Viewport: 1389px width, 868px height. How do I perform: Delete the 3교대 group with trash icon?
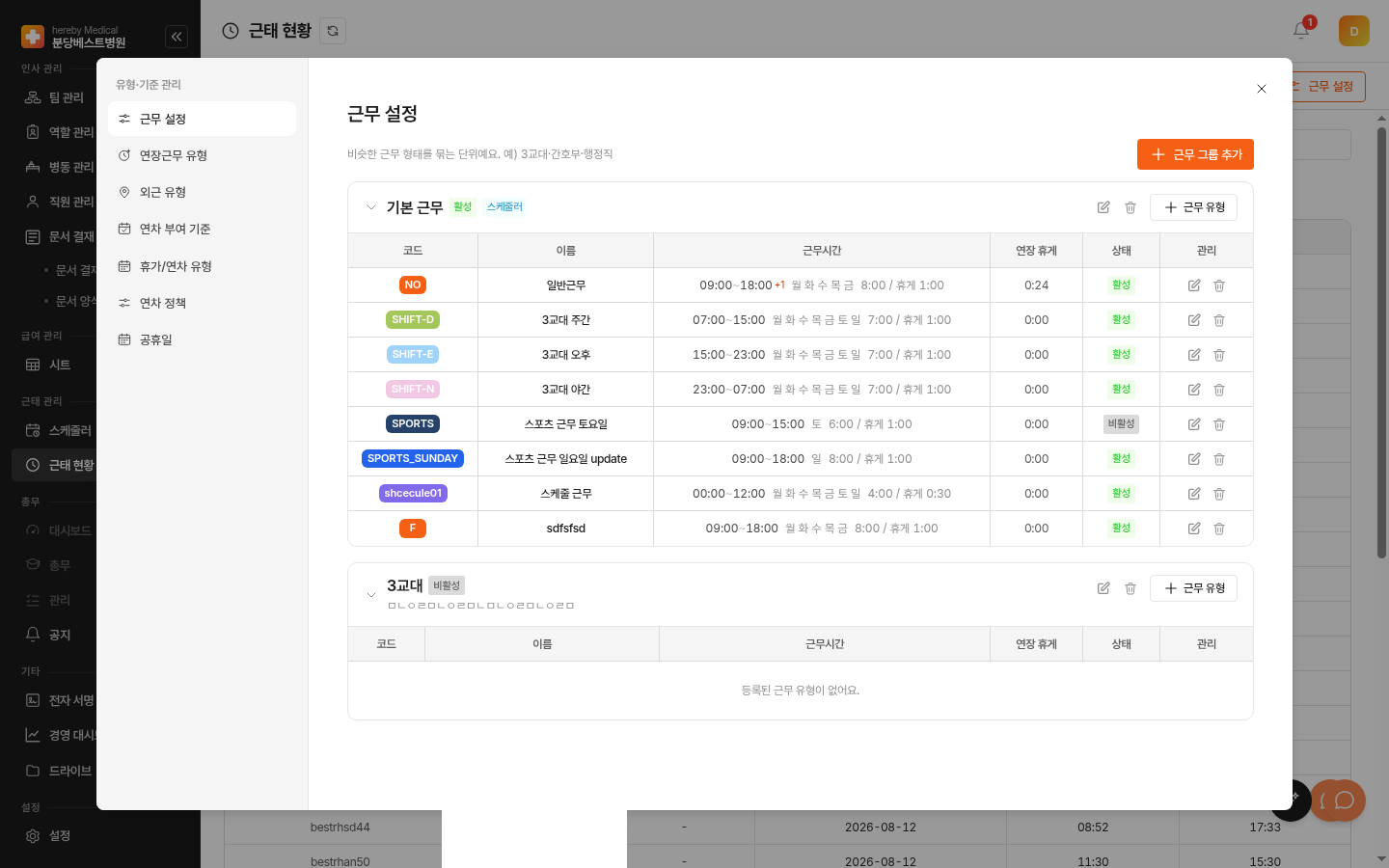(x=1130, y=588)
